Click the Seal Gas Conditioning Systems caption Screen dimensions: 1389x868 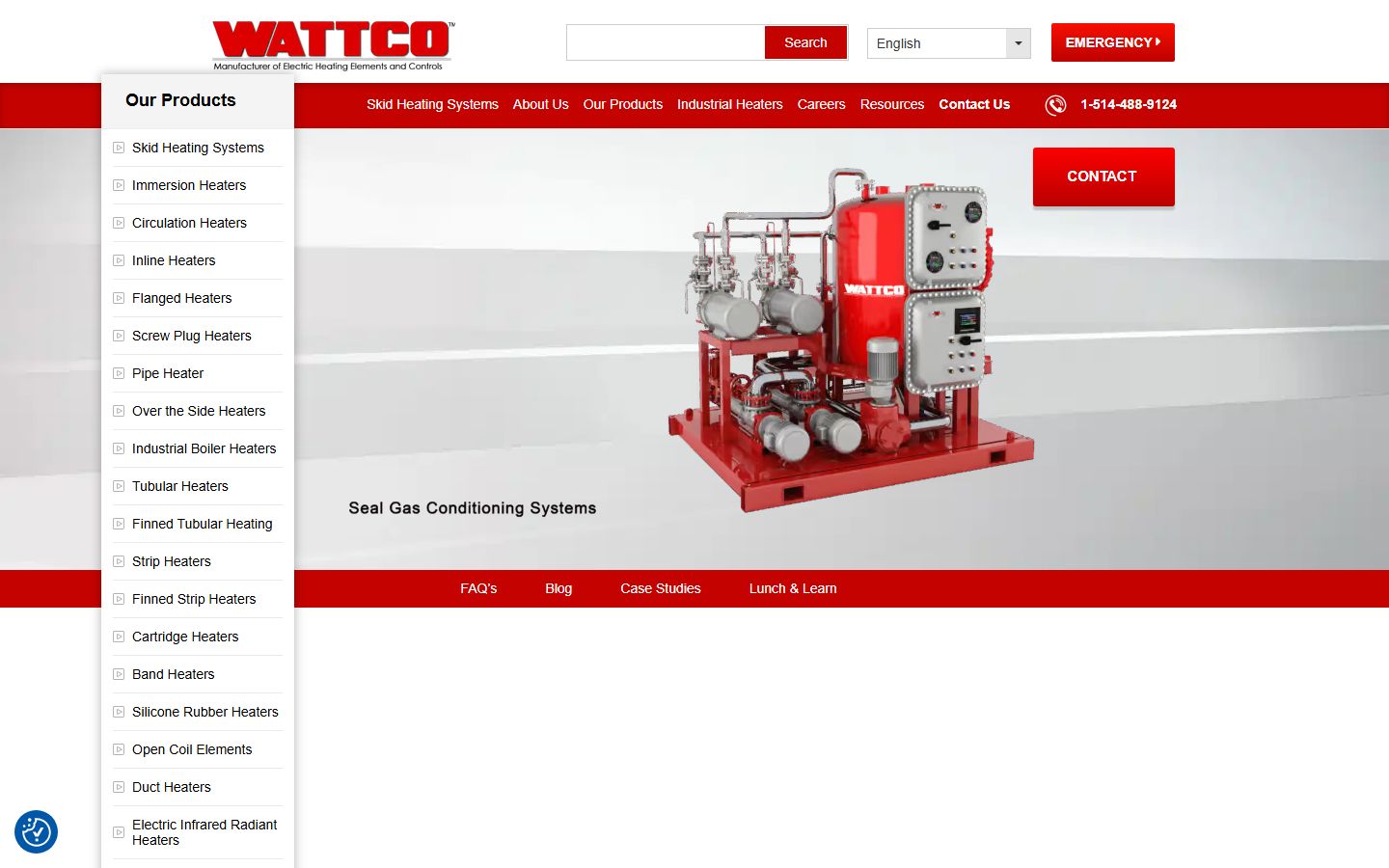tap(473, 508)
